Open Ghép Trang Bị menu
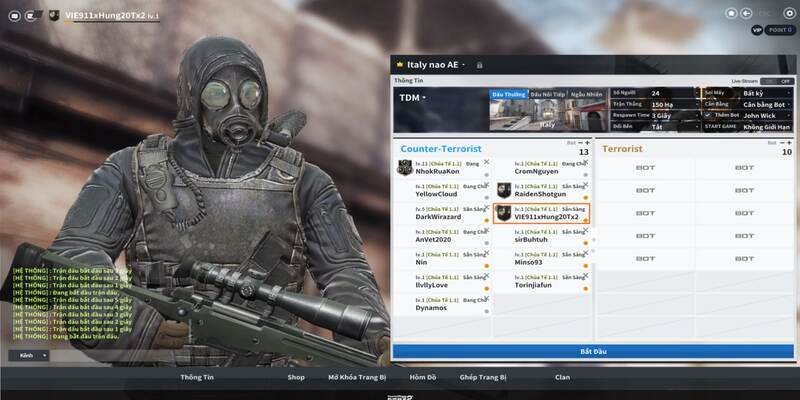The width and height of the screenshot is (800, 400). coord(483,378)
